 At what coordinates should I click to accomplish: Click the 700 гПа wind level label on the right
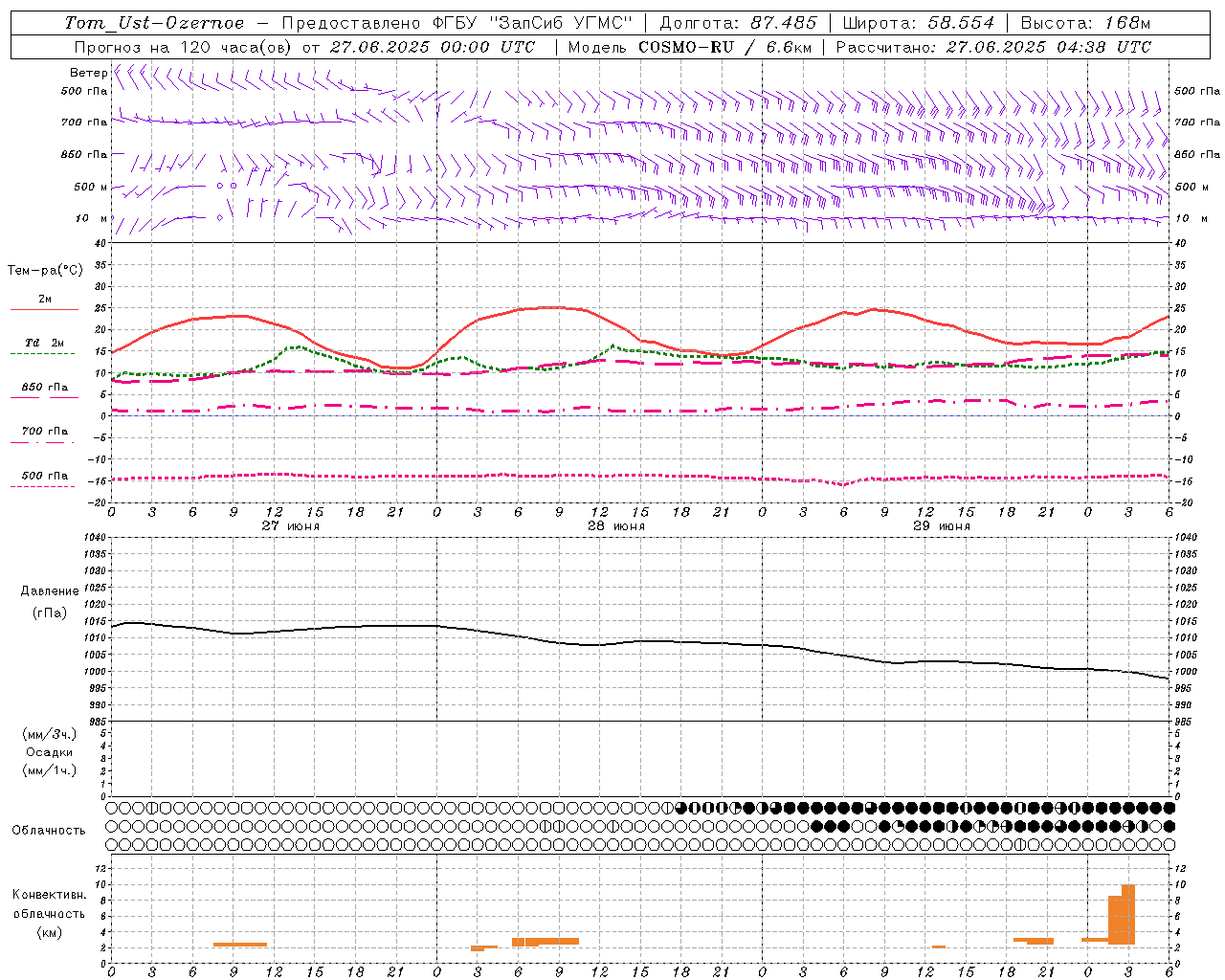1197,122
